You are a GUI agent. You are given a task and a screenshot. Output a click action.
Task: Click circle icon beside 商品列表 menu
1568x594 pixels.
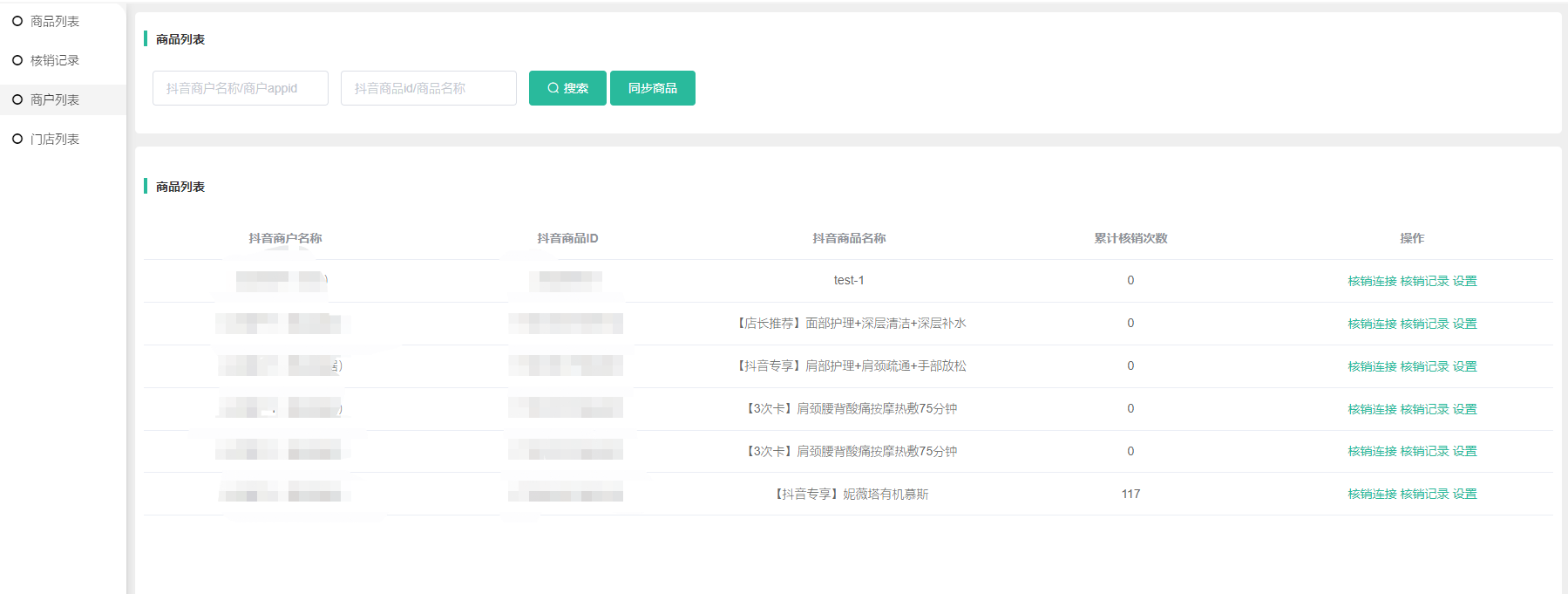tap(17, 21)
